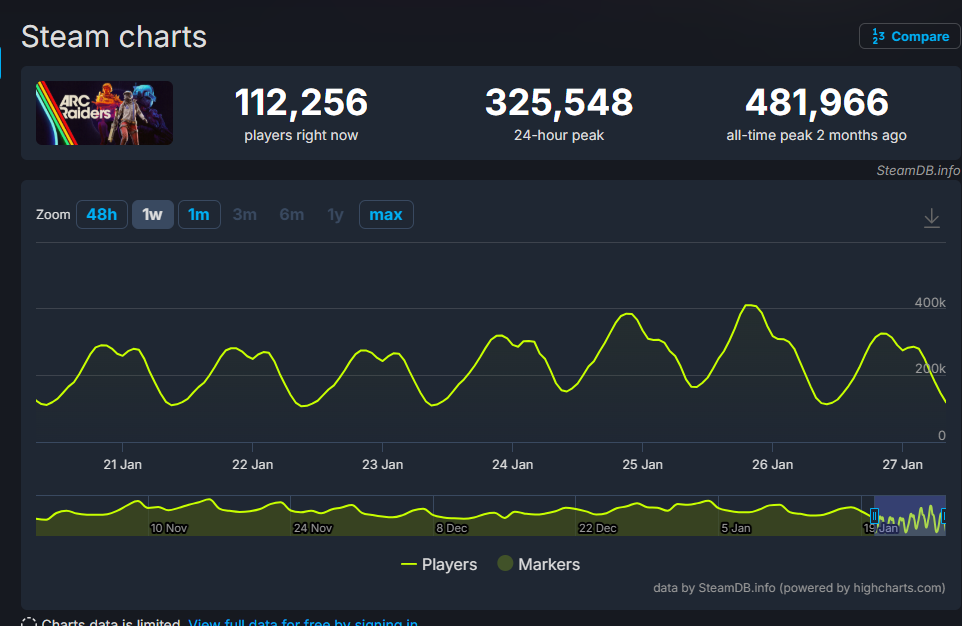Click the left navigator range handle
This screenshot has width=962, height=626.
pyautogui.click(x=874, y=515)
